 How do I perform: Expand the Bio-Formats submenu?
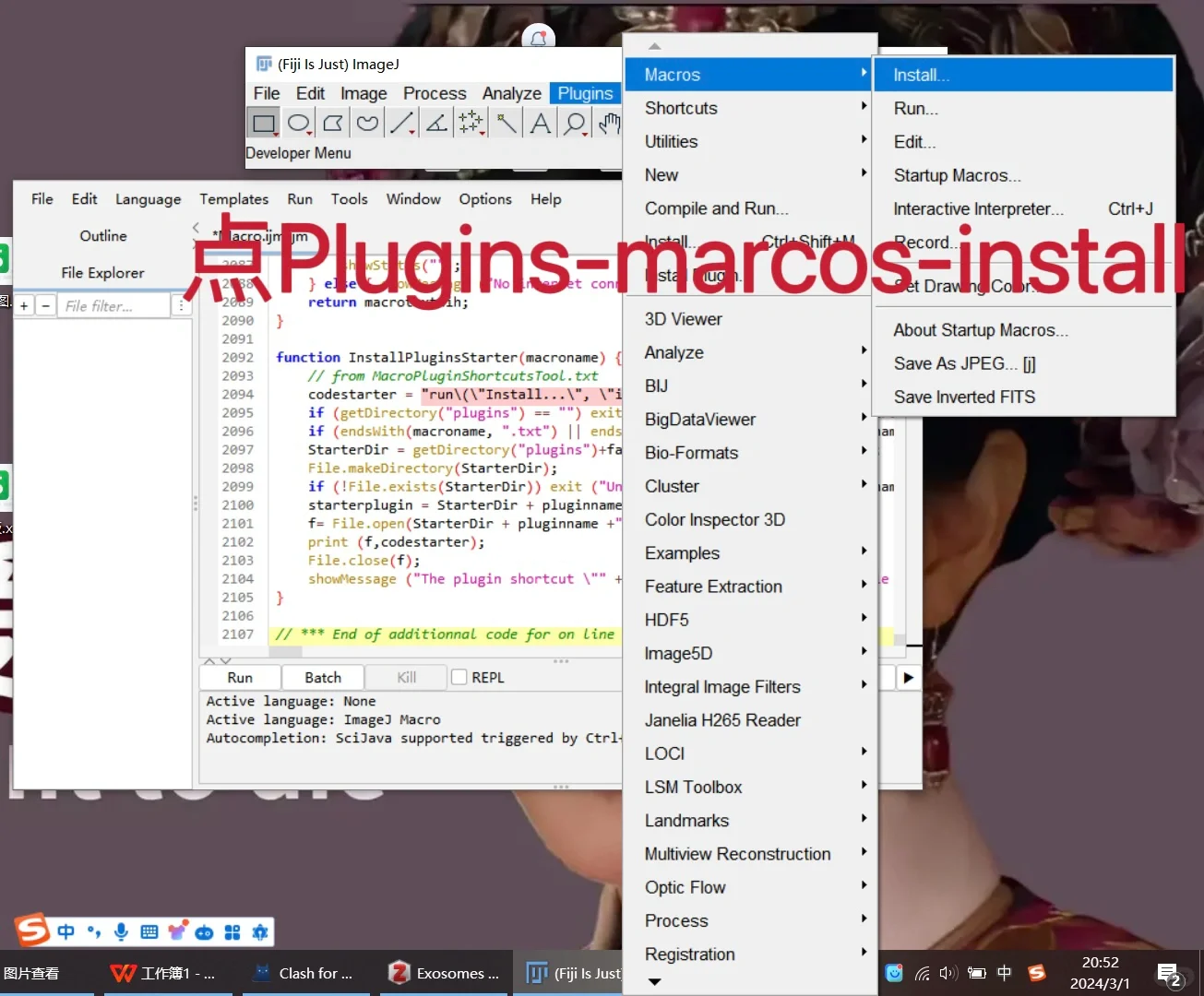pyautogui.click(x=748, y=453)
